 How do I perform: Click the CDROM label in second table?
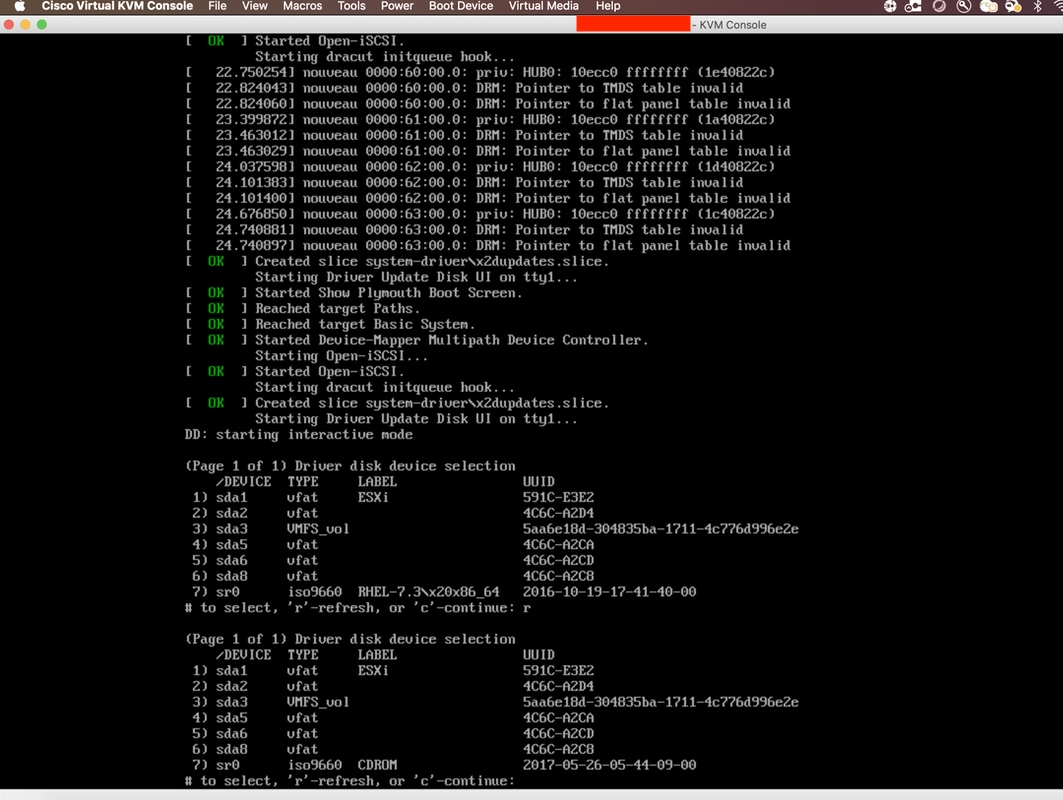pos(378,765)
